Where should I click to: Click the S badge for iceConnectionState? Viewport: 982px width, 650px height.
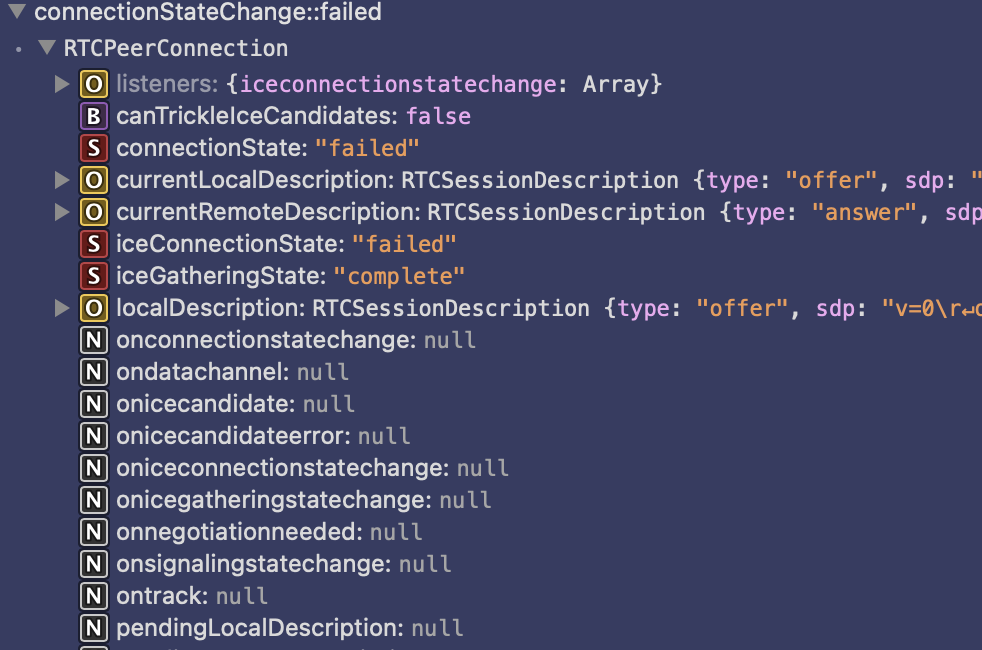click(93, 244)
